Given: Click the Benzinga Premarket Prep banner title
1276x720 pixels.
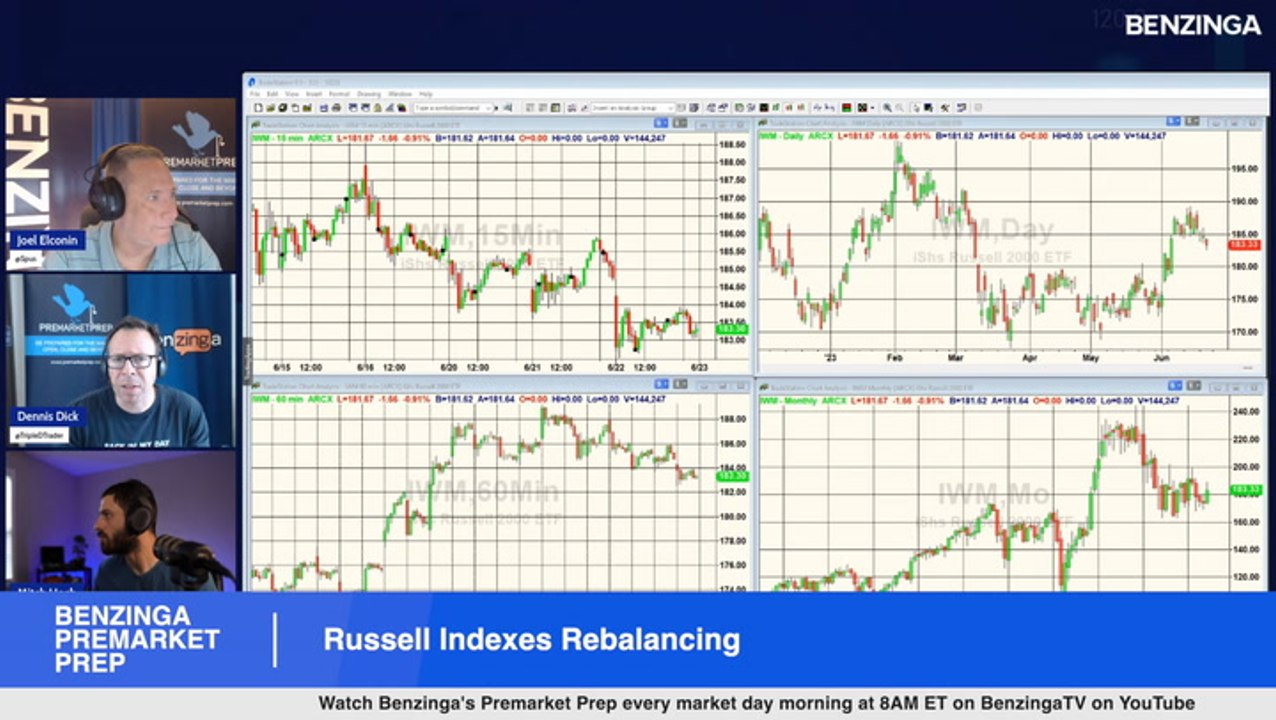Looking at the screenshot, I should pyautogui.click(x=137, y=640).
